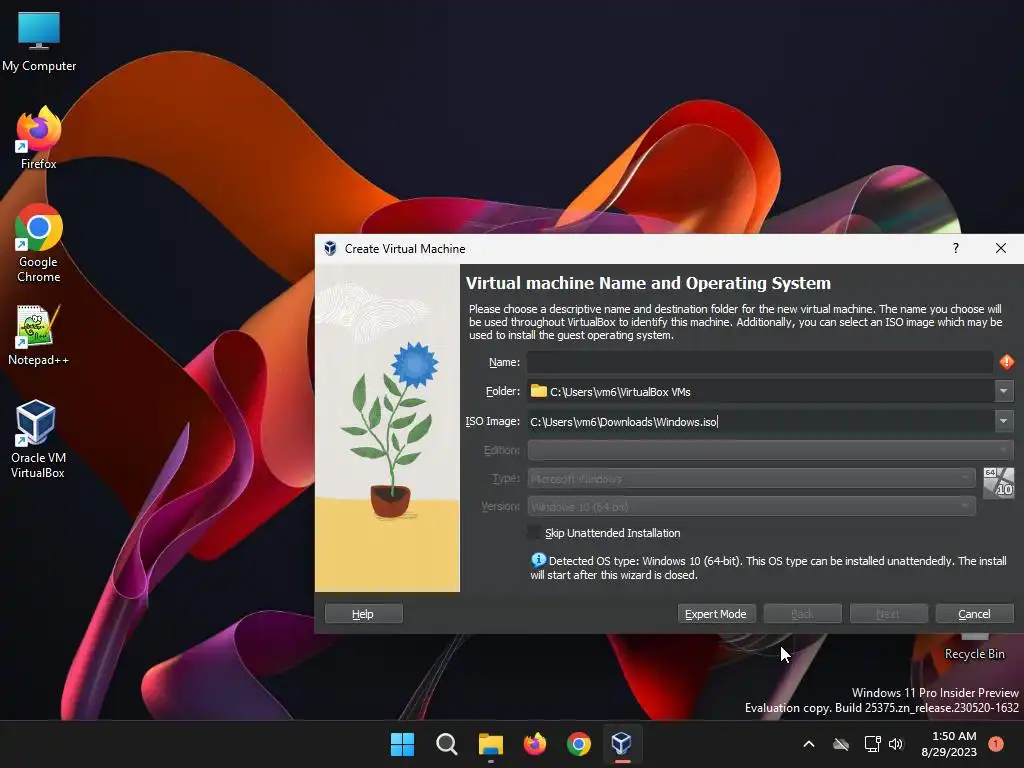The image size is (1024, 768).
Task: Expand the Folder dropdown arrow
Action: [1004, 391]
